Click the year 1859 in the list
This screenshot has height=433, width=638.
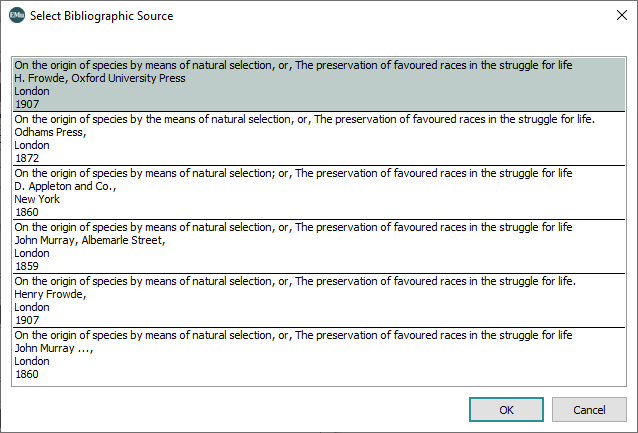point(27,266)
